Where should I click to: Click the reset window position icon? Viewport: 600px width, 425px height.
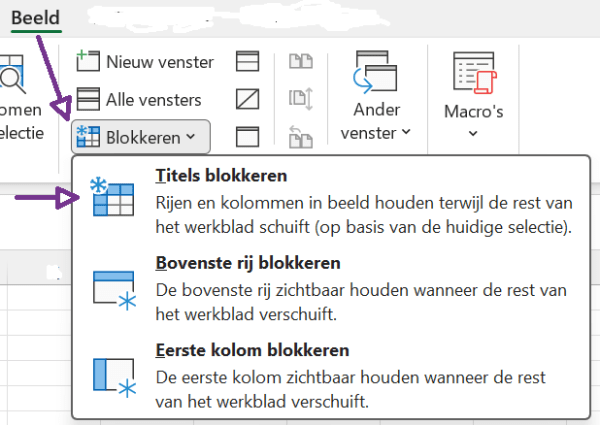point(301,137)
